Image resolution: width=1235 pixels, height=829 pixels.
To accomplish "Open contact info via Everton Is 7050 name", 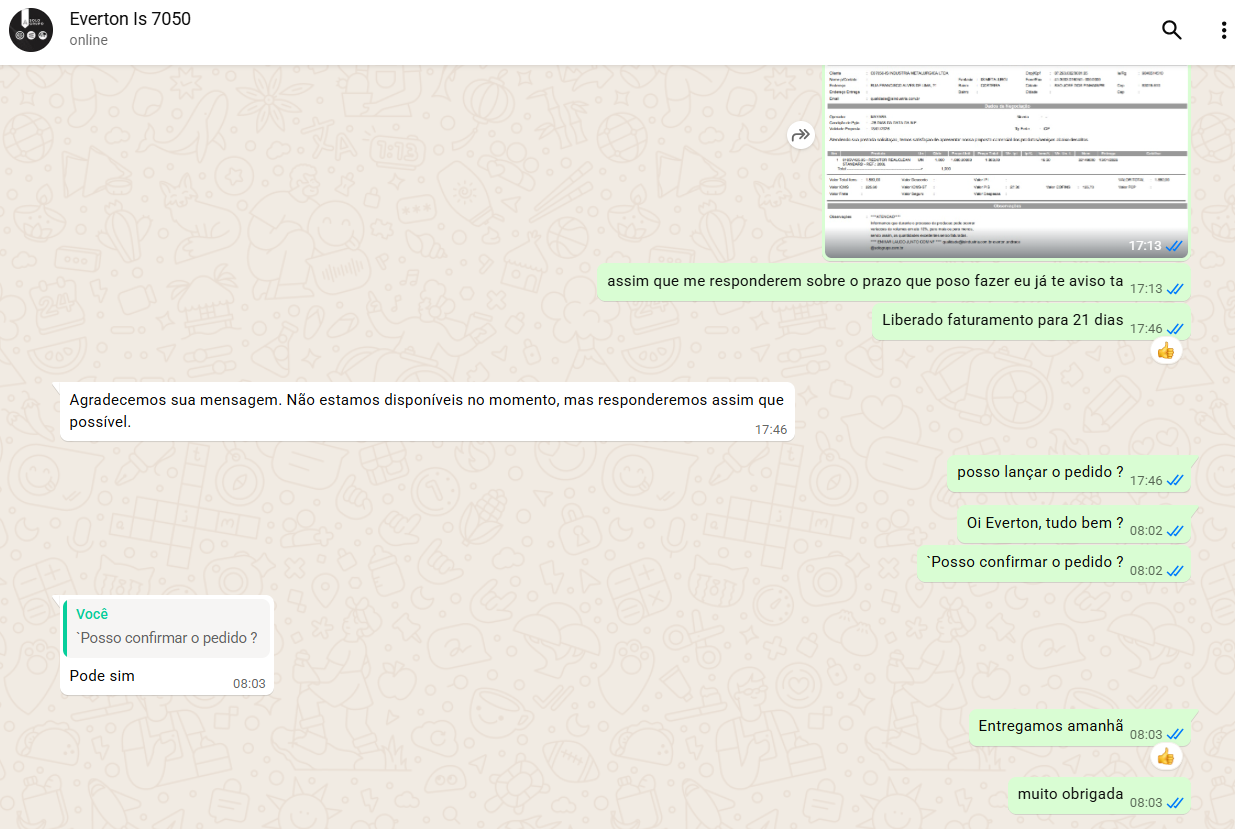I will pos(130,19).
